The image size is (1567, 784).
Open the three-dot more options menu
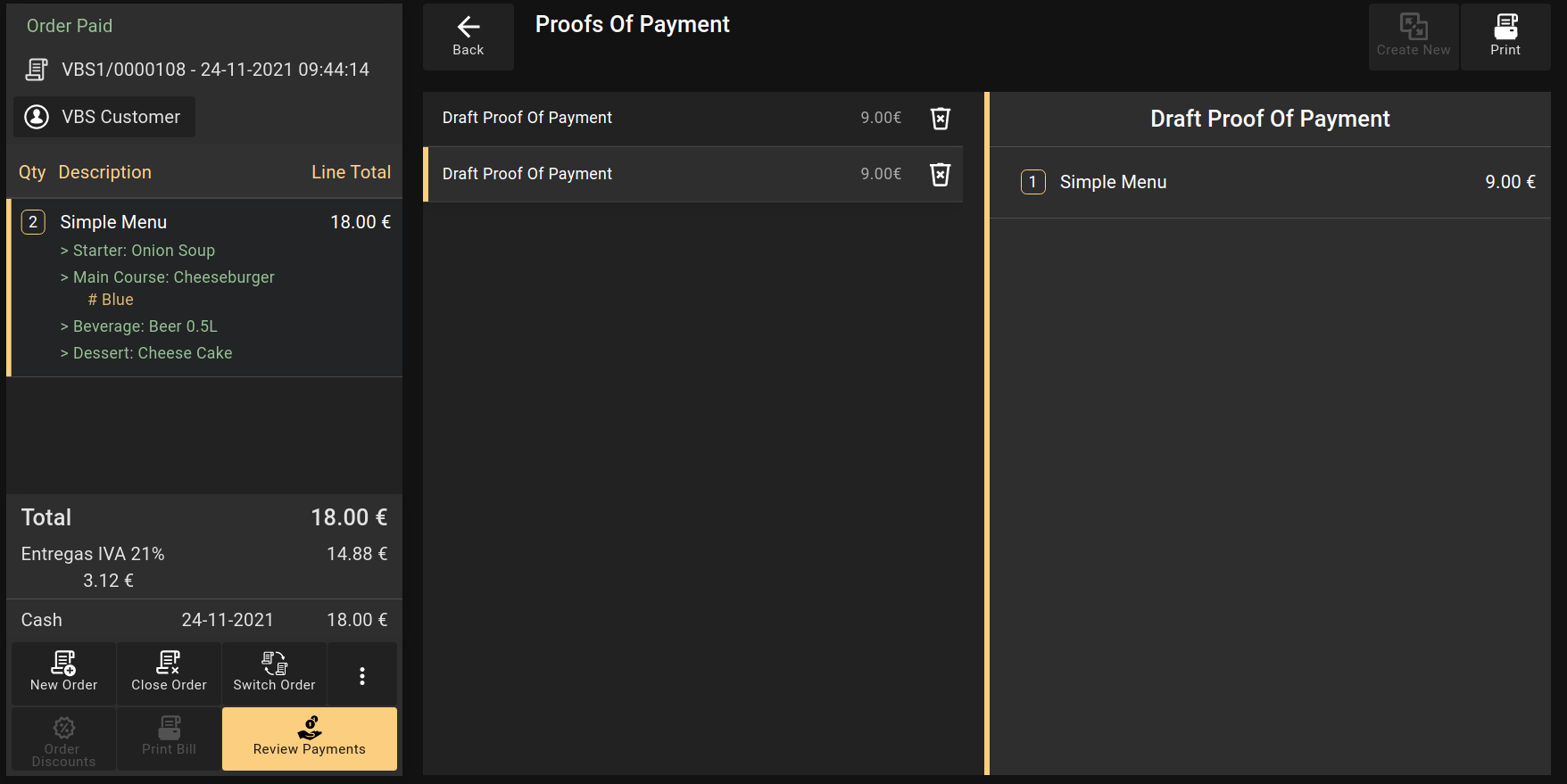coord(361,675)
